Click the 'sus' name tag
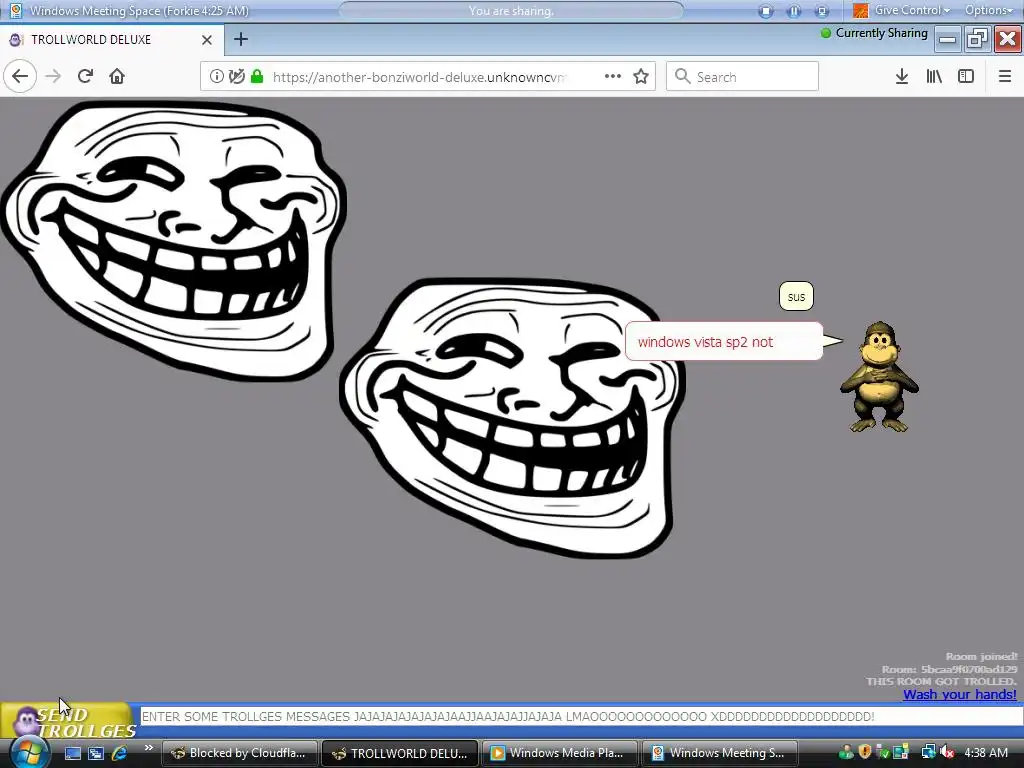1024x768 pixels. [x=796, y=296]
